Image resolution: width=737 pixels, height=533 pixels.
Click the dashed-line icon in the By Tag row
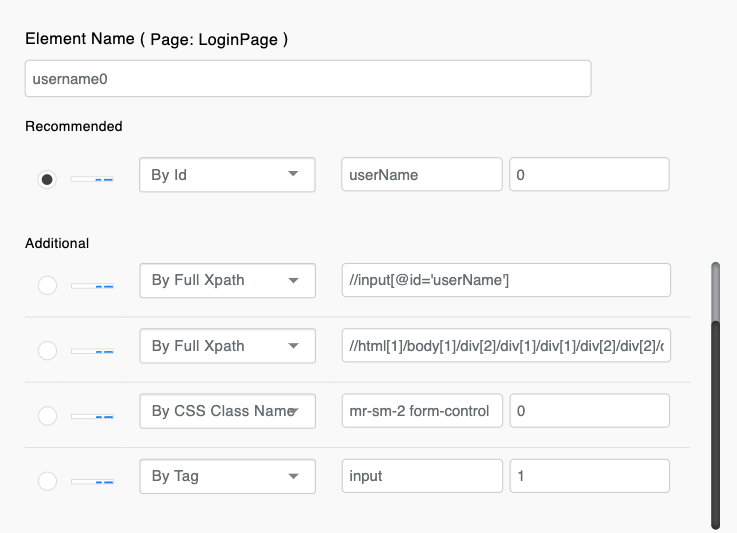(92, 482)
